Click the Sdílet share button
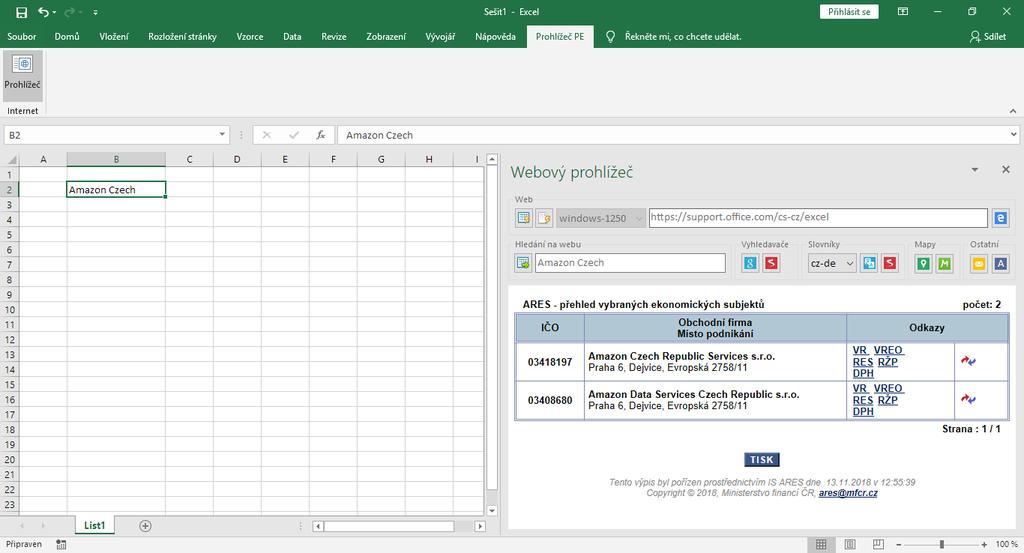Image resolution: width=1024 pixels, height=553 pixels. click(987, 37)
